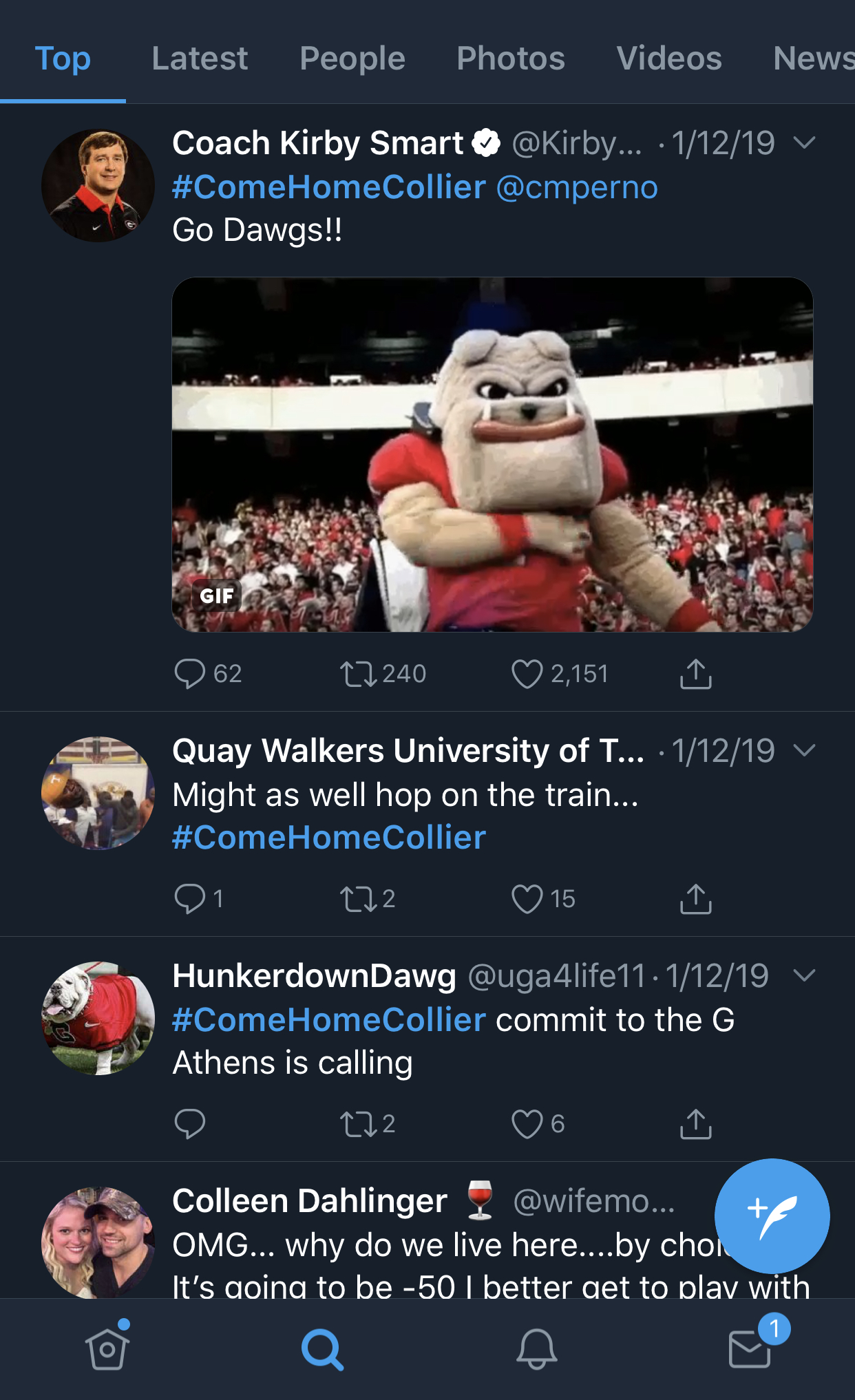Expand chevron menu on HunkerdownDawg tweet
Viewport: 855px width, 1400px height.
pos(804,975)
